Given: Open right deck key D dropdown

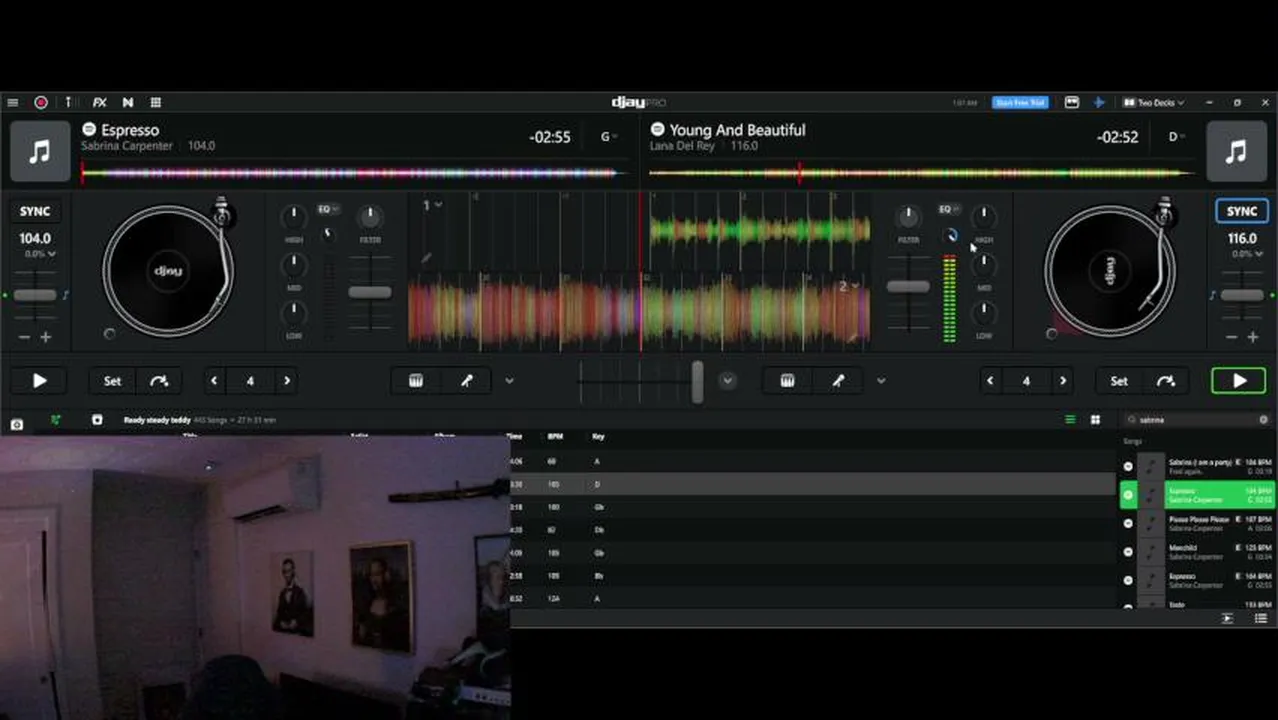Looking at the screenshot, I should coord(1178,137).
